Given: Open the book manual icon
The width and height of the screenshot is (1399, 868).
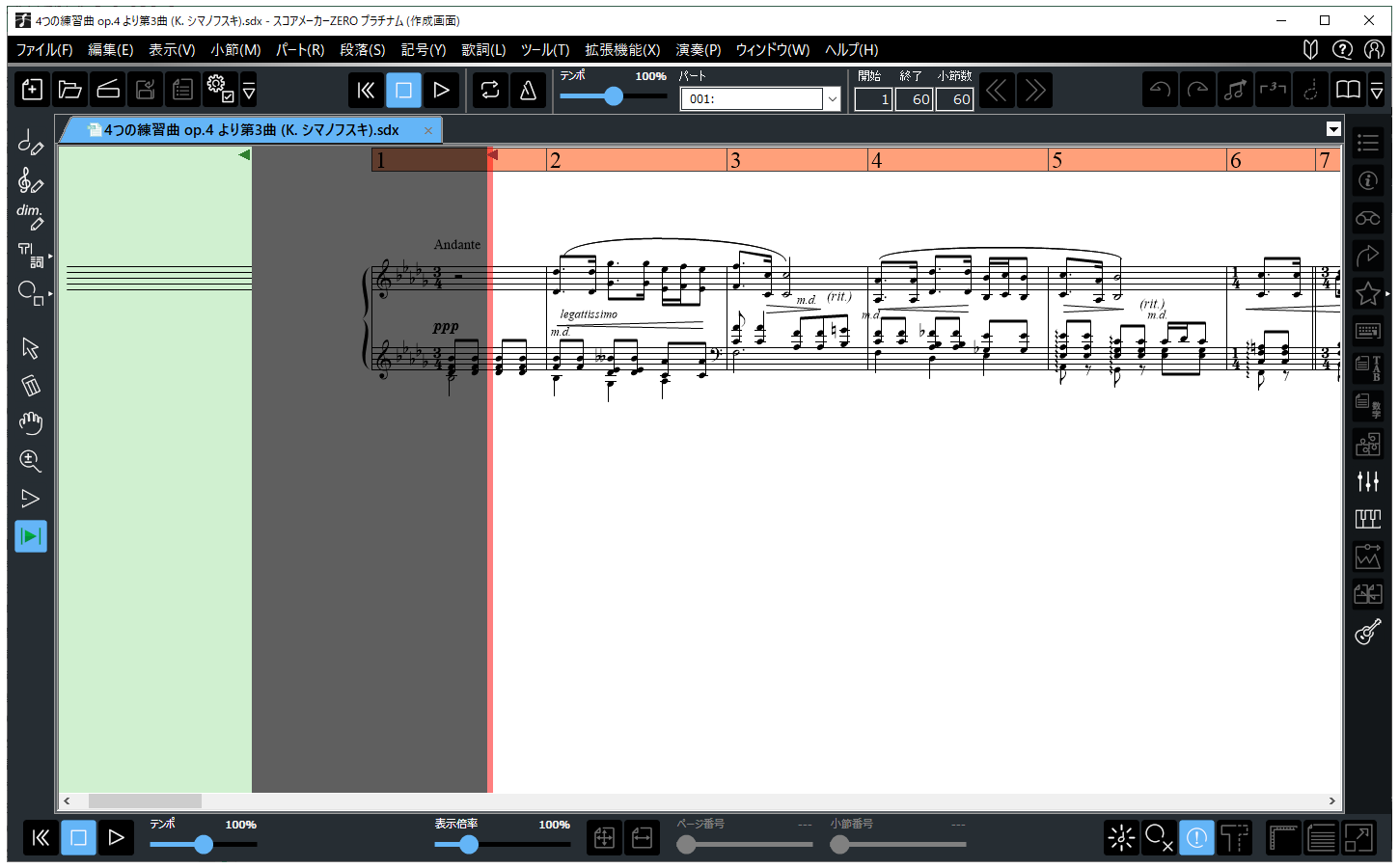Looking at the screenshot, I should click(1348, 90).
